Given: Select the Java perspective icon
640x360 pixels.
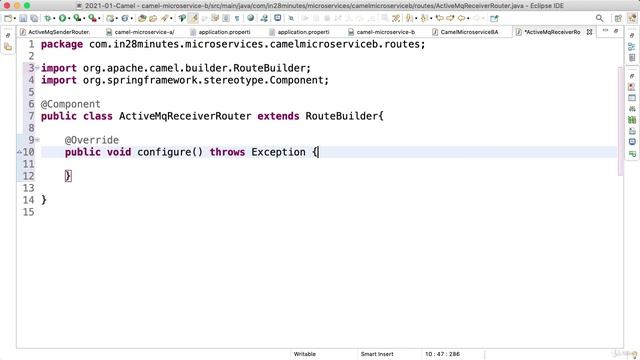Looking at the screenshot, I should coord(632,18).
